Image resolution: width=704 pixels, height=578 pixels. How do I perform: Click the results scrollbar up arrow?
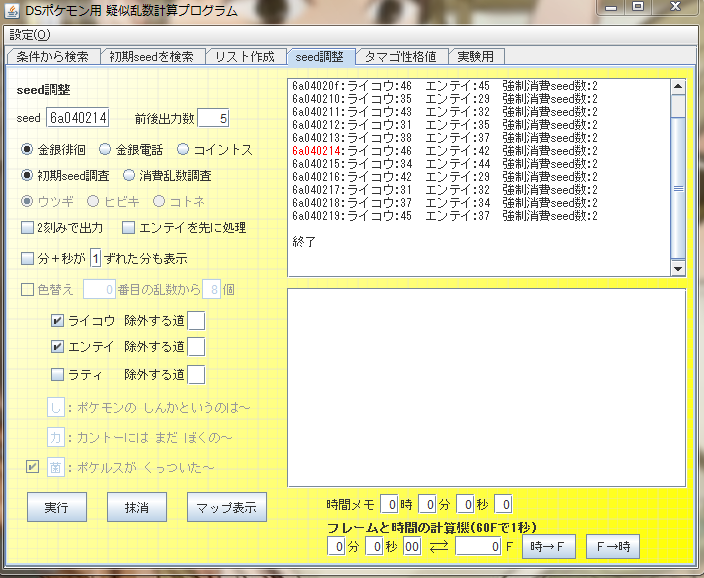click(x=678, y=86)
